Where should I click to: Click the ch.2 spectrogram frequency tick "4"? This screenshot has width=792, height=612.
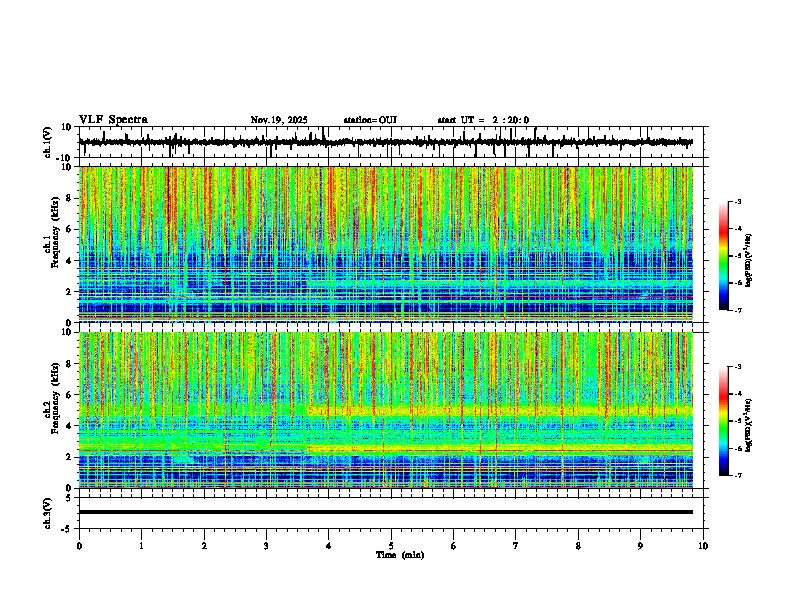coord(70,426)
